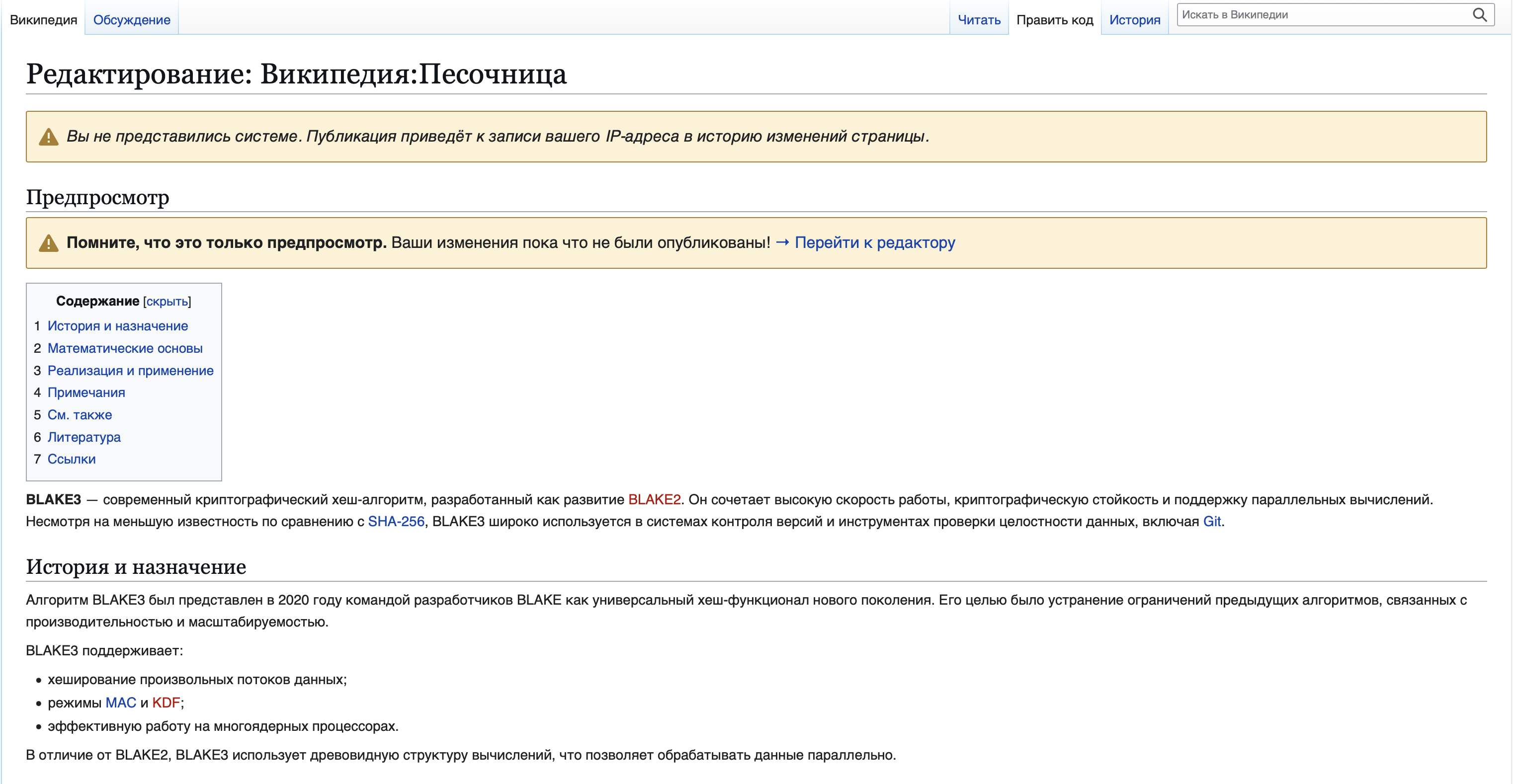1513x784 pixels.
Task: Click the Википедия namespace tab
Action: [x=43, y=20]
